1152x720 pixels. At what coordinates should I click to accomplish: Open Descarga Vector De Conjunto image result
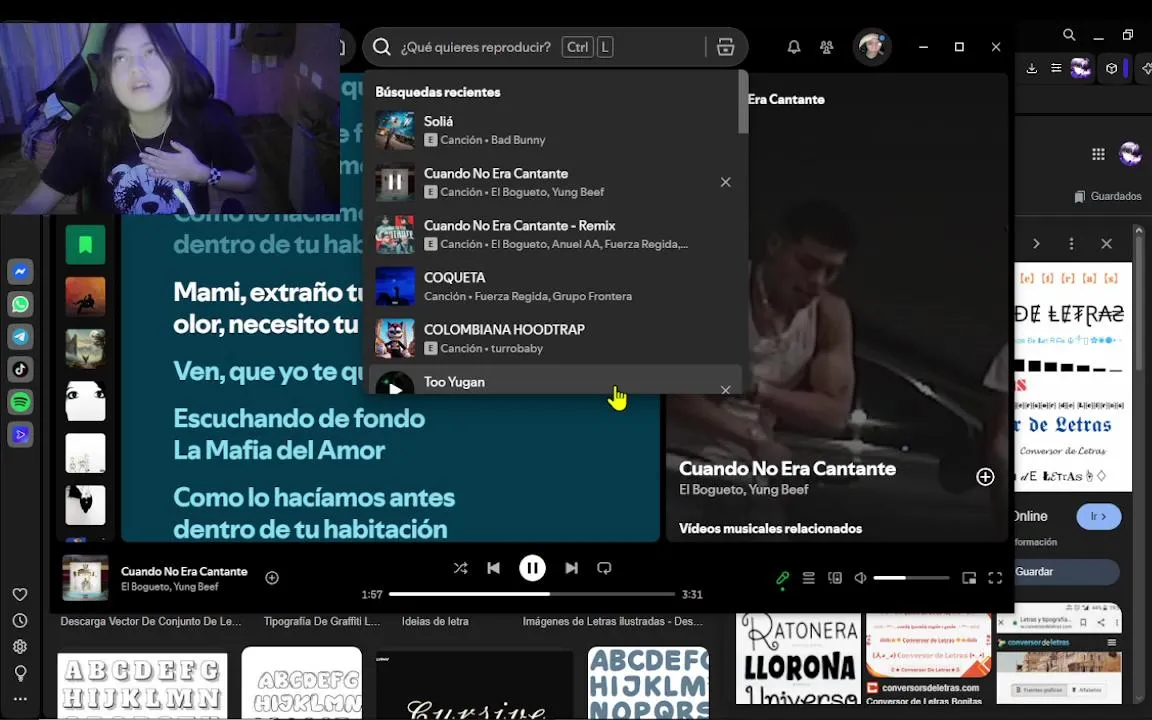point(151,622)
